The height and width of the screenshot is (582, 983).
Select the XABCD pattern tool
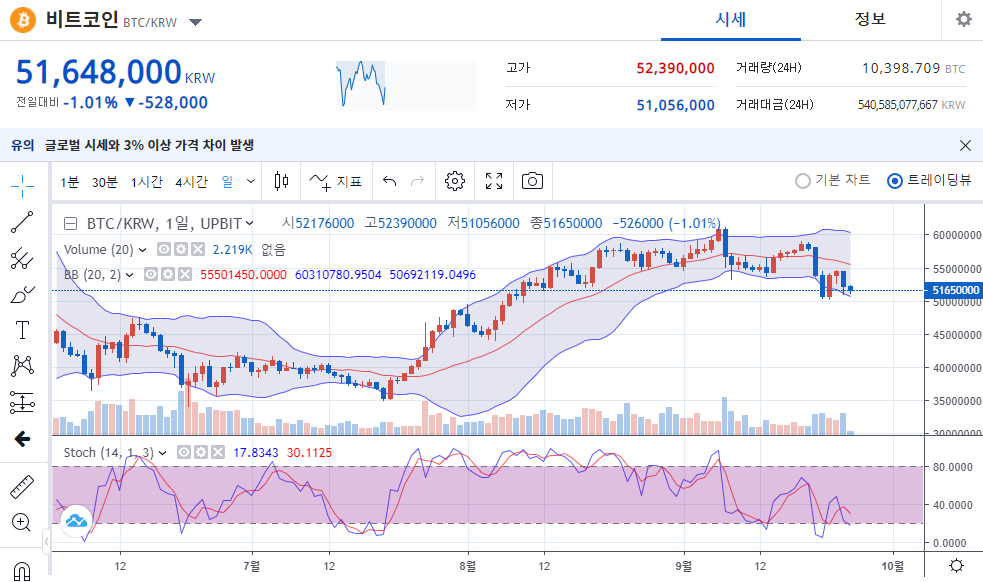click(x=23, y=366)
